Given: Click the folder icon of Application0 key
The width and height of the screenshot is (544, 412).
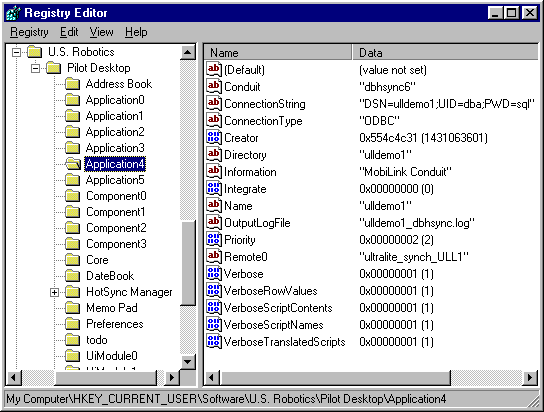Looking at the screenshot, I should (73, 100).
